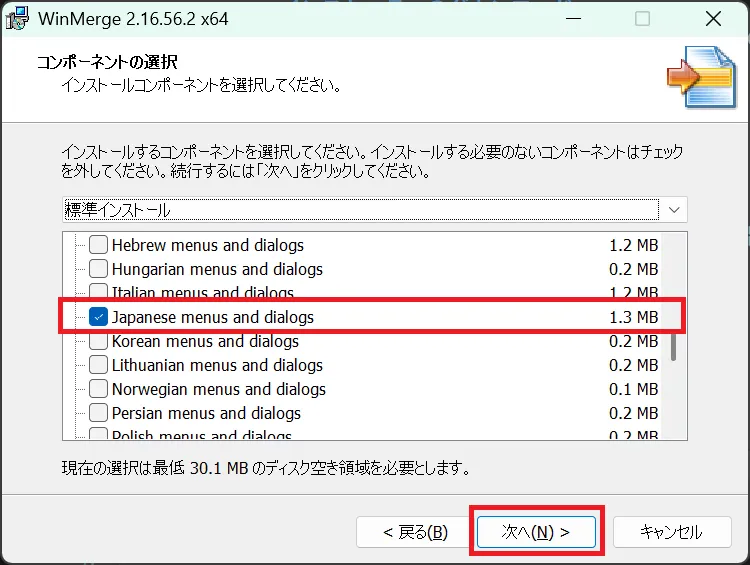The image size is (750, 565).
Task: Select the Norwegian menus and dialogs label
Action: pyautogui.click(x=219, y=389)
